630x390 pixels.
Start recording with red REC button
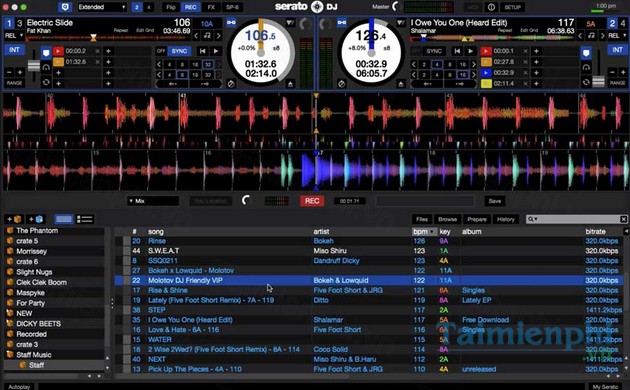coord(312,201)
